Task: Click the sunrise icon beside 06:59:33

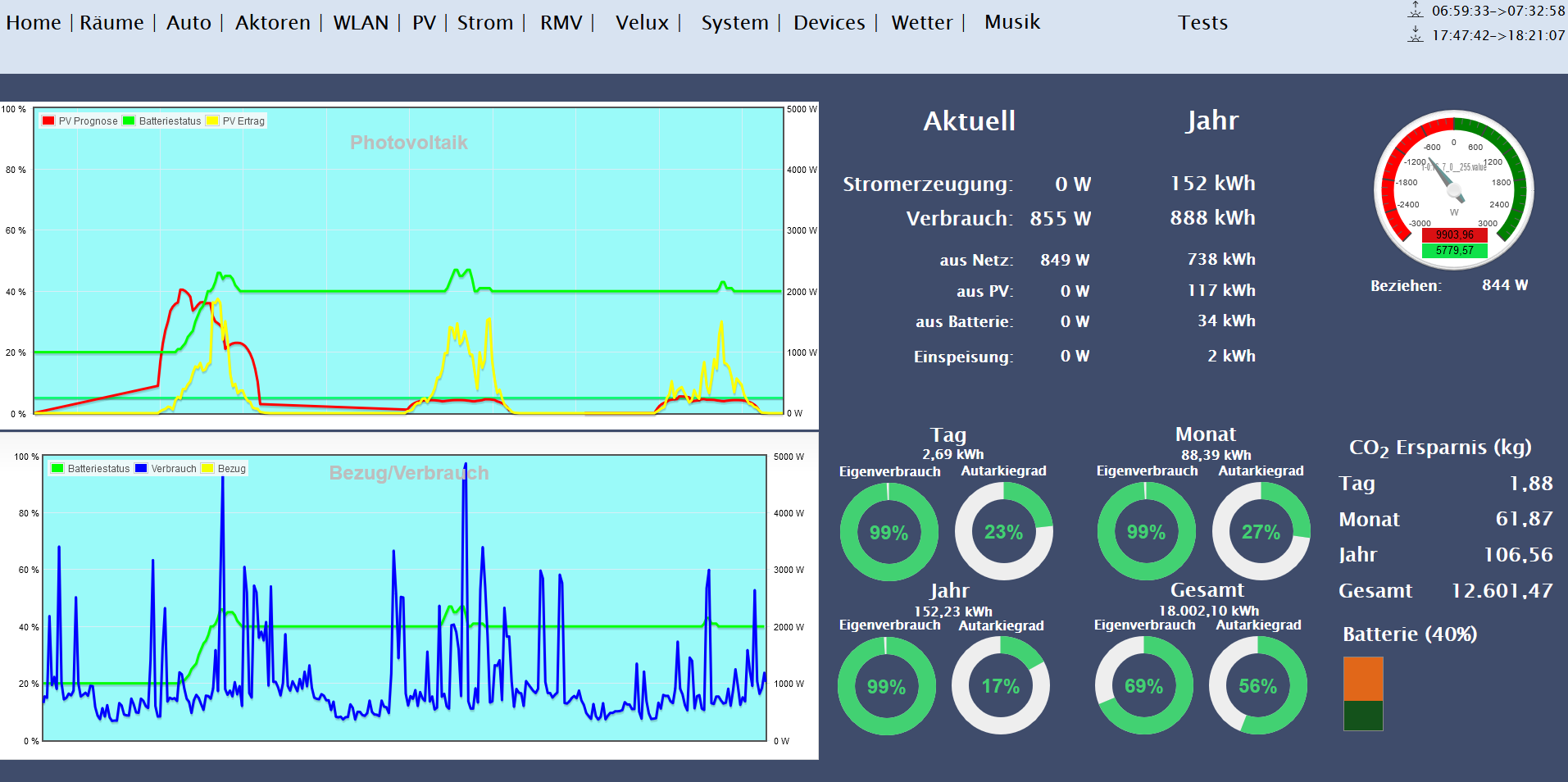Action: point(1416,11)
